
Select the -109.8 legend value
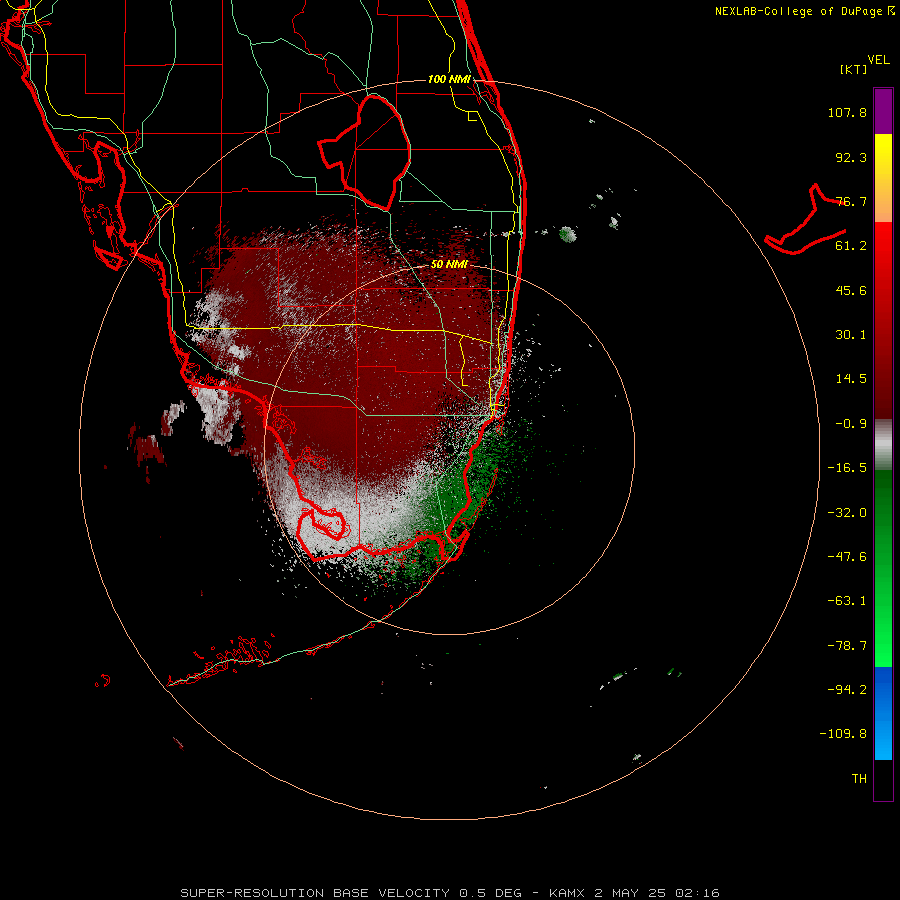843,734
